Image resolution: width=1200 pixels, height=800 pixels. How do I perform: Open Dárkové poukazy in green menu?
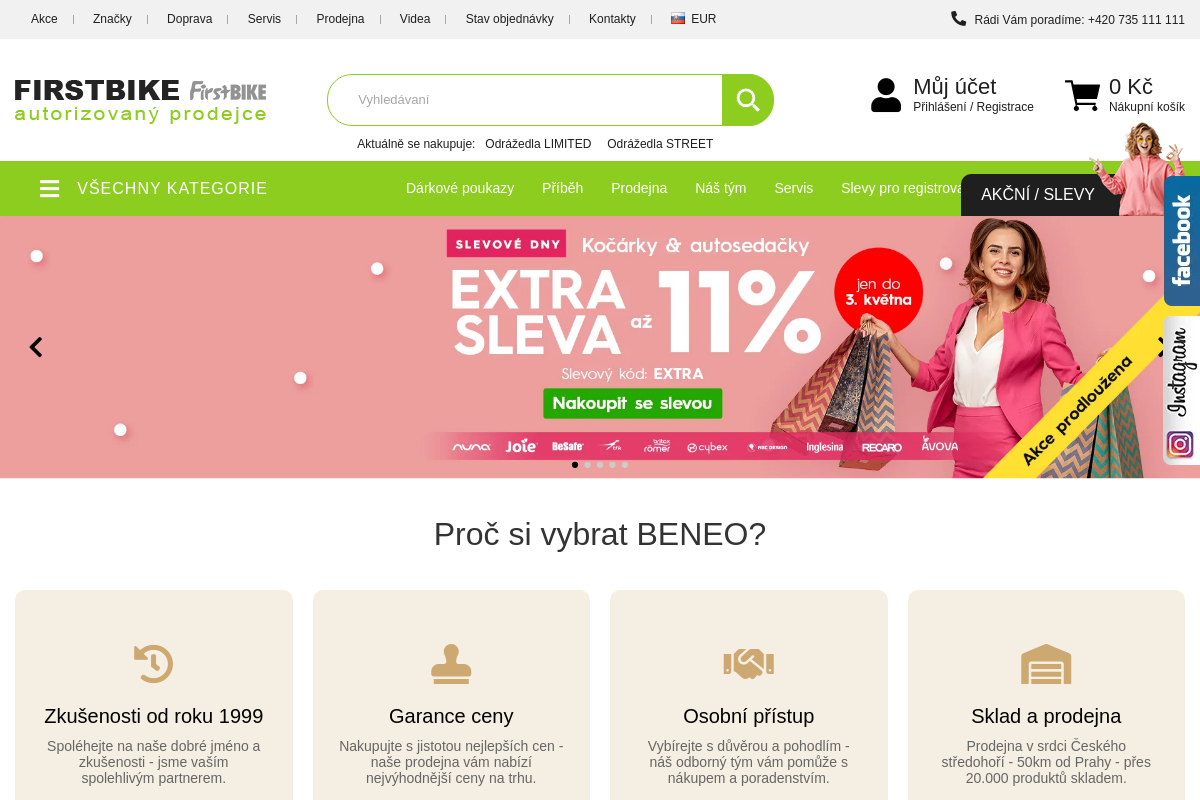[x=460, y=188]
